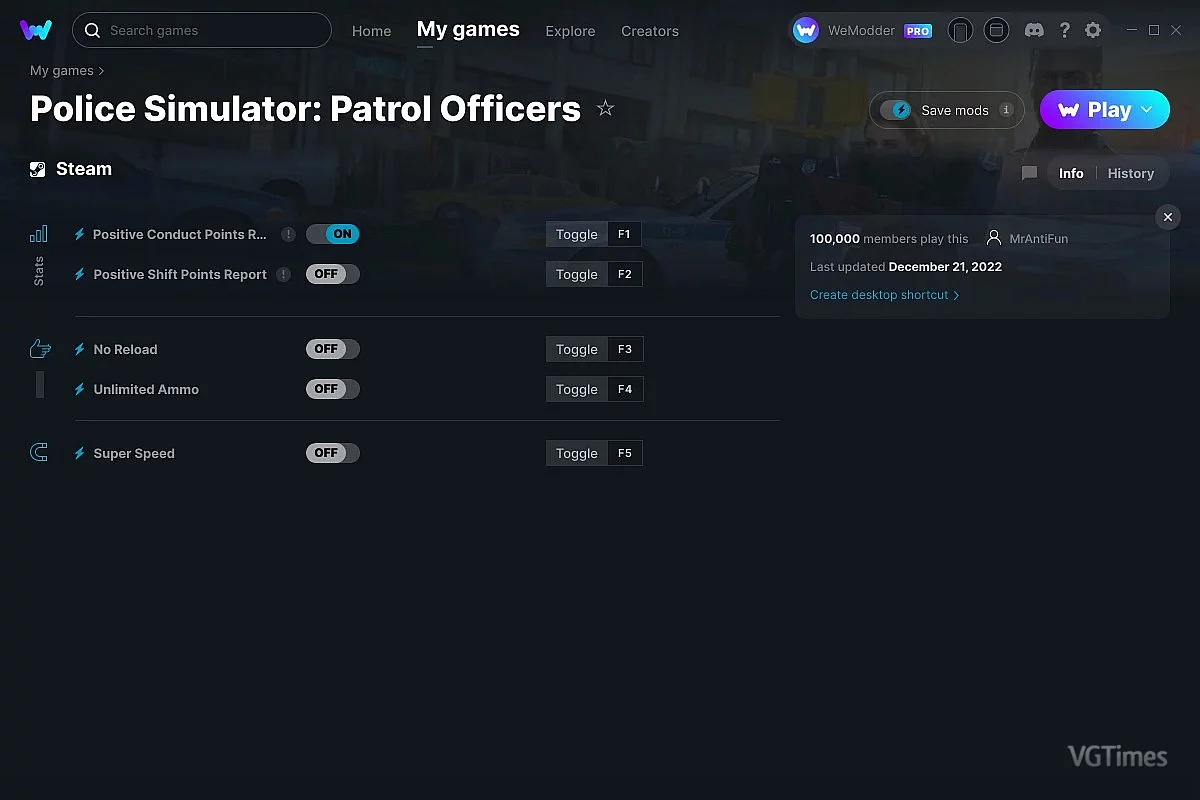Close the info panel

pyautogui.click(x=1168, y=217)
